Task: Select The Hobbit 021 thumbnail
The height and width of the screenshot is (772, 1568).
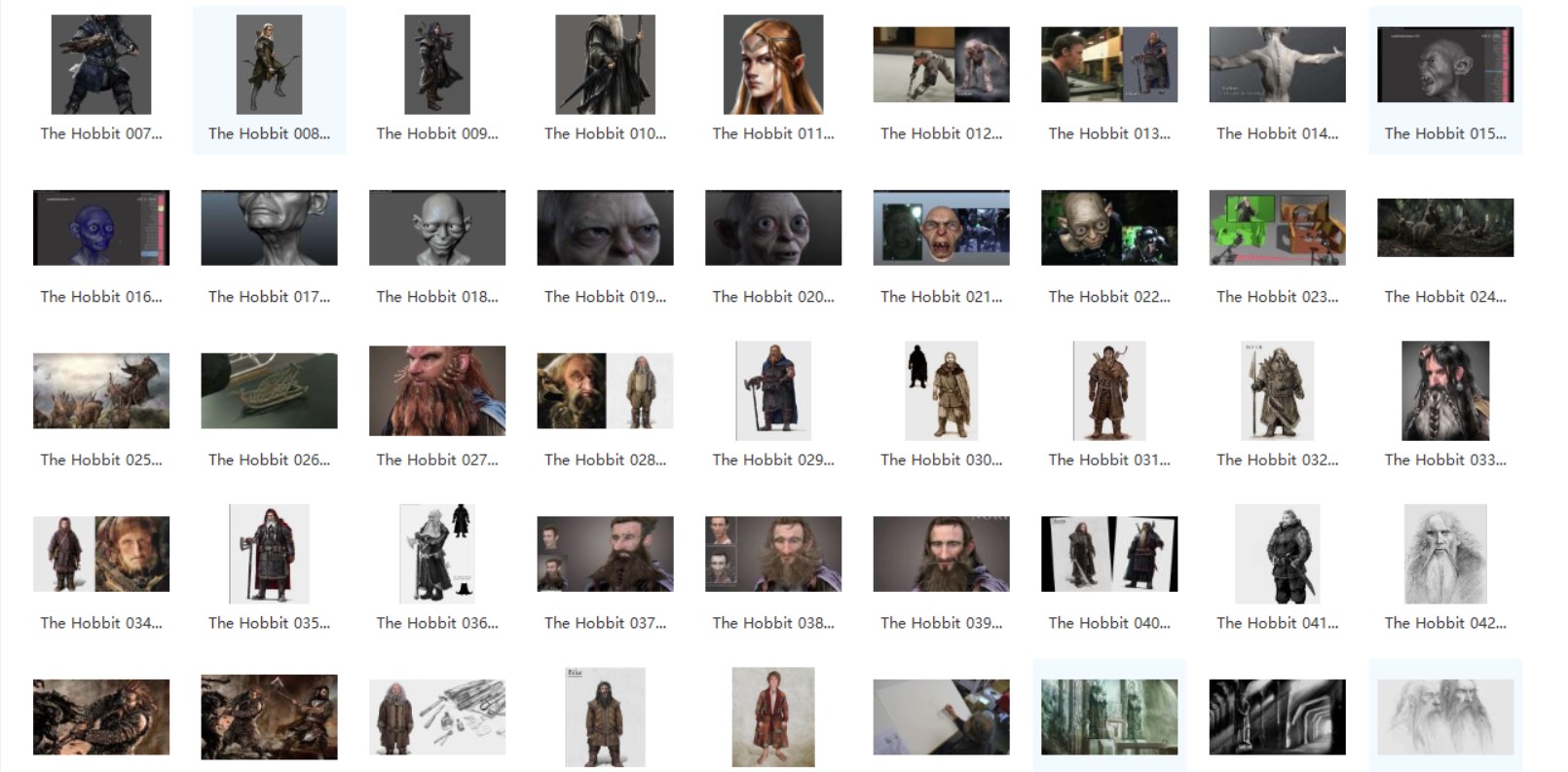Action: [941, 228]
